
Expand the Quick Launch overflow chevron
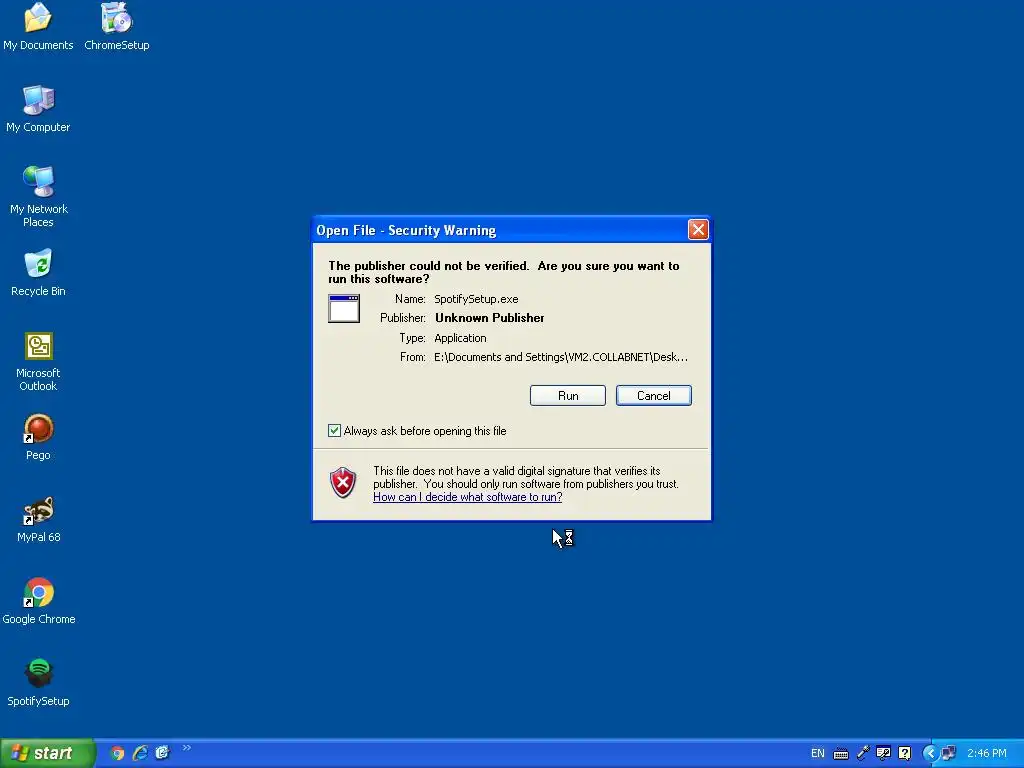tap(187, 748)
